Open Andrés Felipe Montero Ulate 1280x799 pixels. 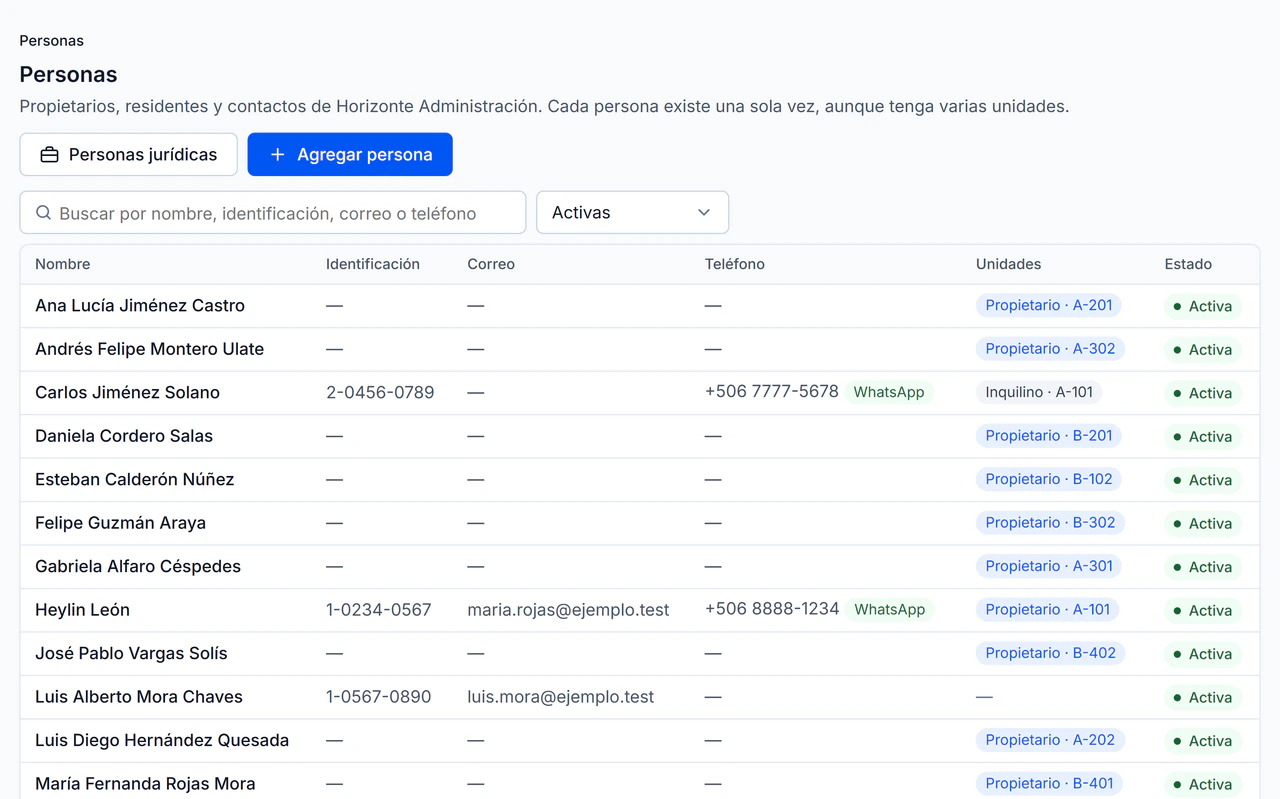[x=150, y=349]
